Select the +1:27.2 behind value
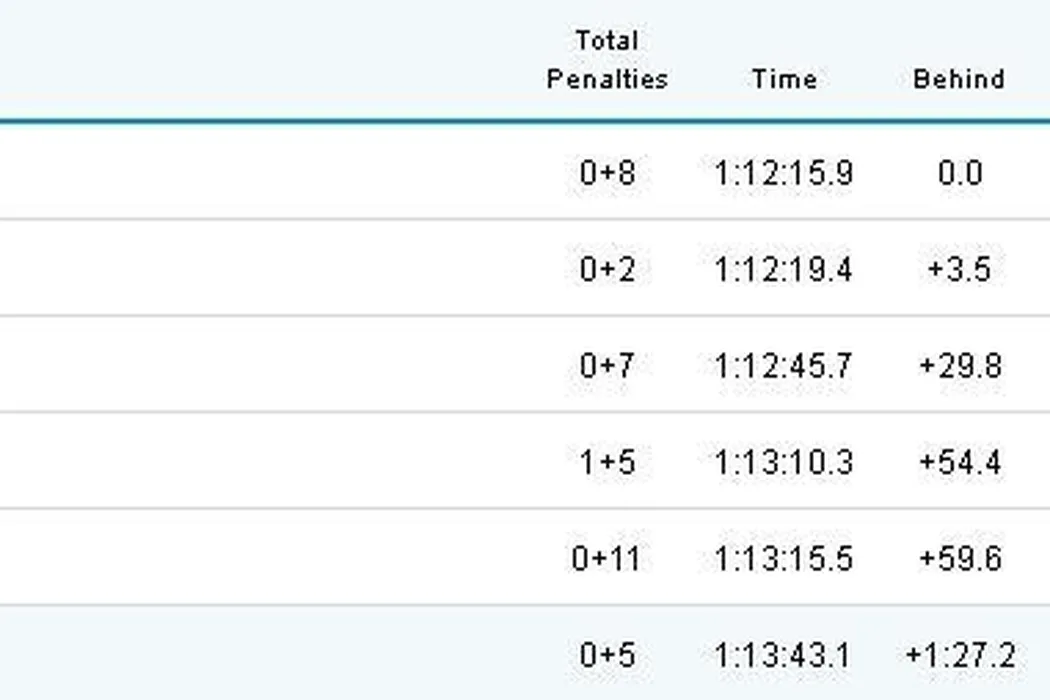The image size is (1050, 700). point(959,655)
